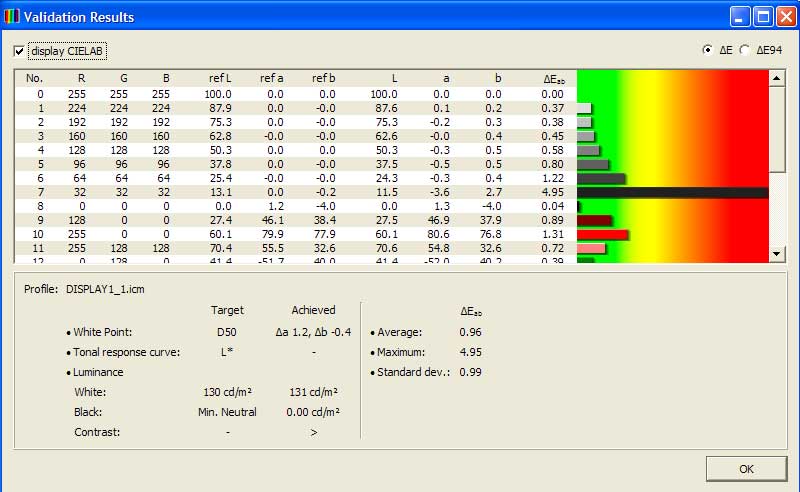The width and height of the screenshot is (800, 492).
Task: Toggle the display CIELAB checkbox
Action: coord(19,51)
